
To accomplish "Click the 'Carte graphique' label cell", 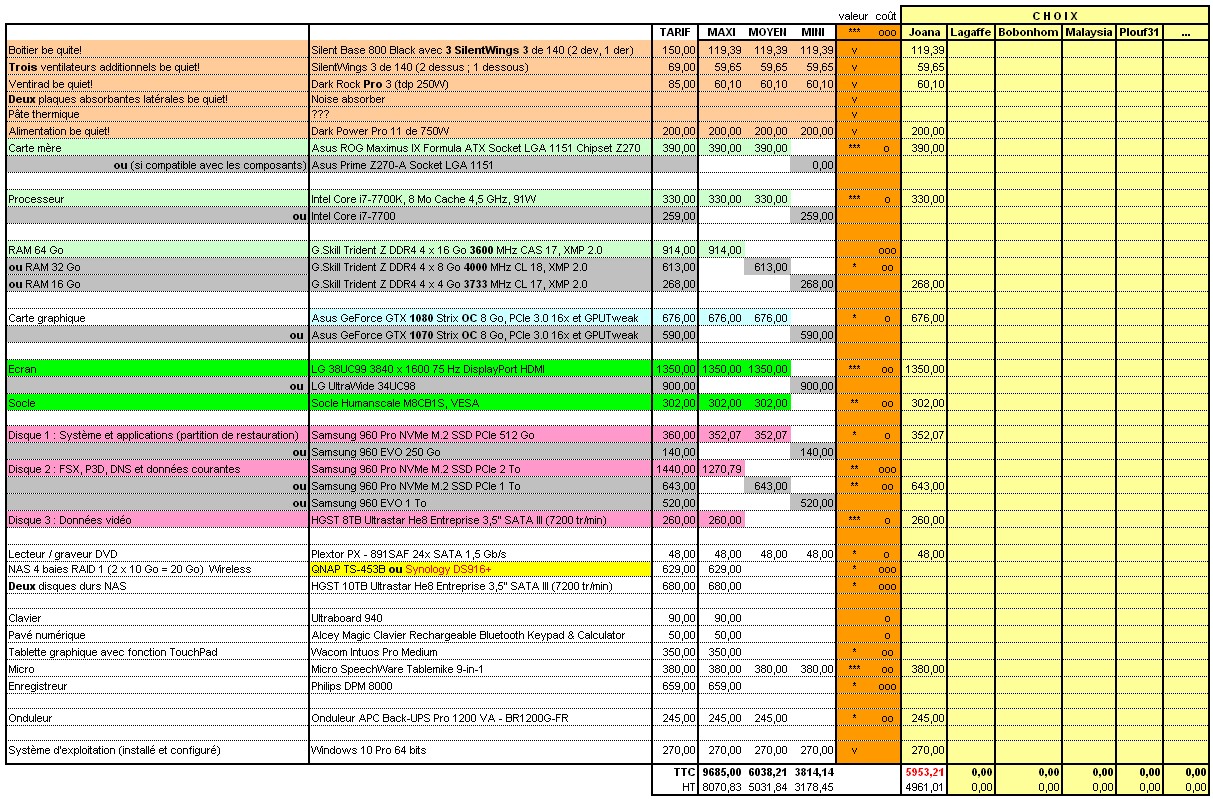I will (x=157, y=318).
